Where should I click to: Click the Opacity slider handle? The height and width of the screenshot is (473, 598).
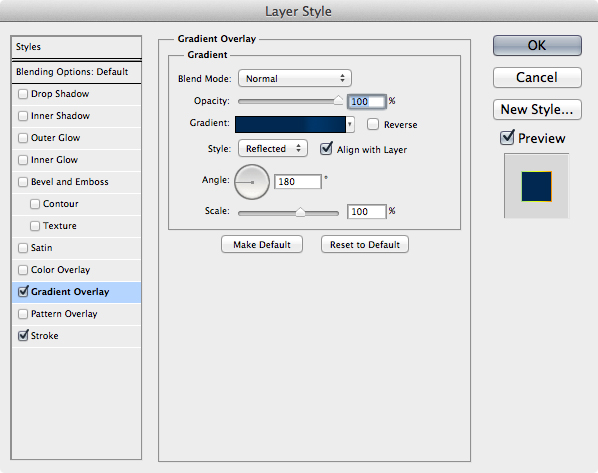338,100
